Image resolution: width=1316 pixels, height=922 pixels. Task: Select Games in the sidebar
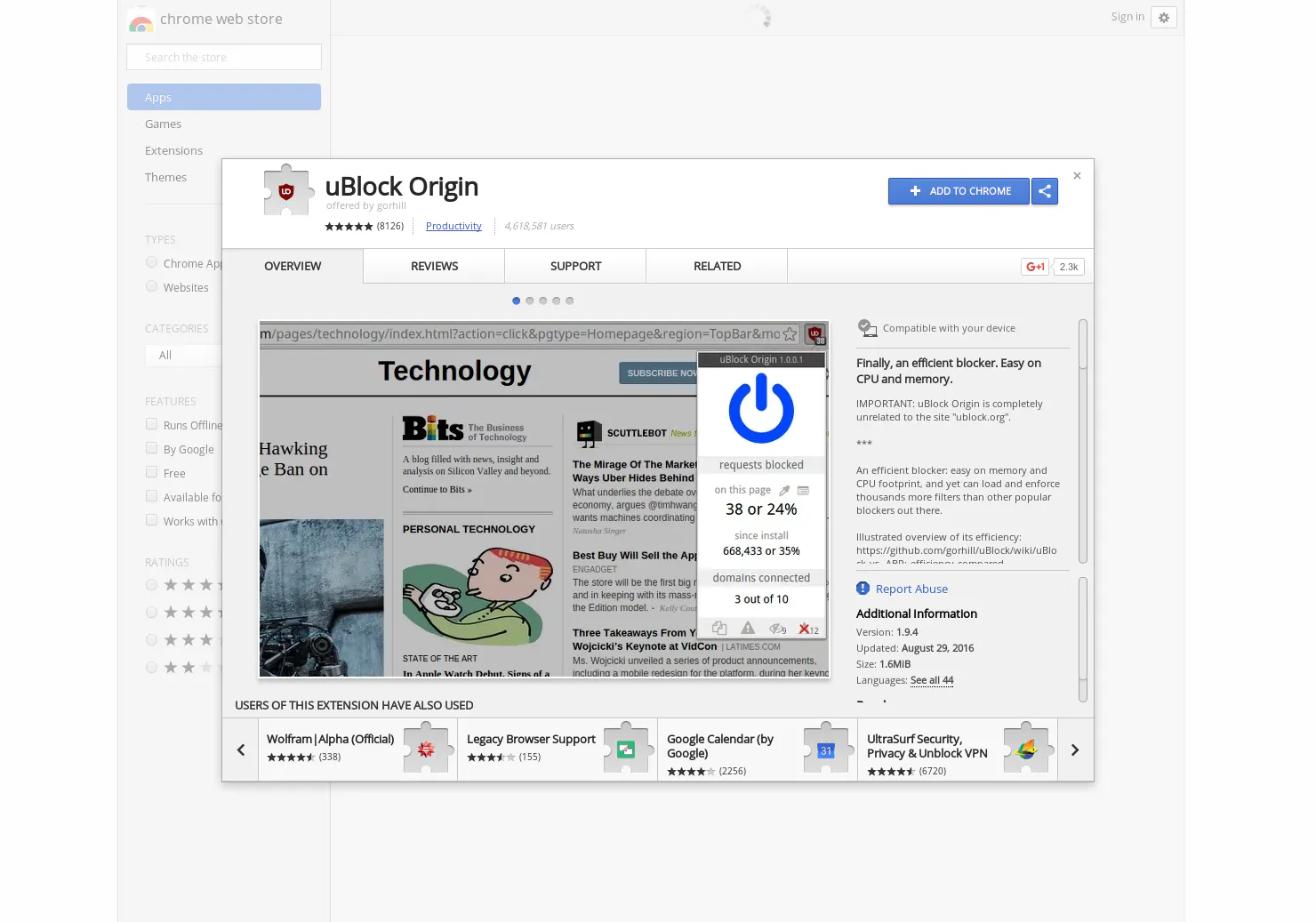pyautogui.click(x=163, y=124)
